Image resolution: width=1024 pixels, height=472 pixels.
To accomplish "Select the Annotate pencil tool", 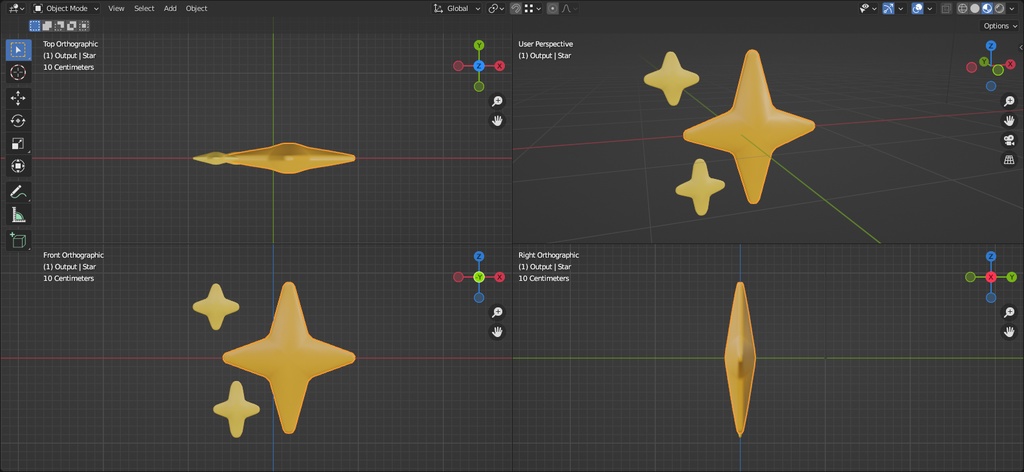I will (18, 192).
